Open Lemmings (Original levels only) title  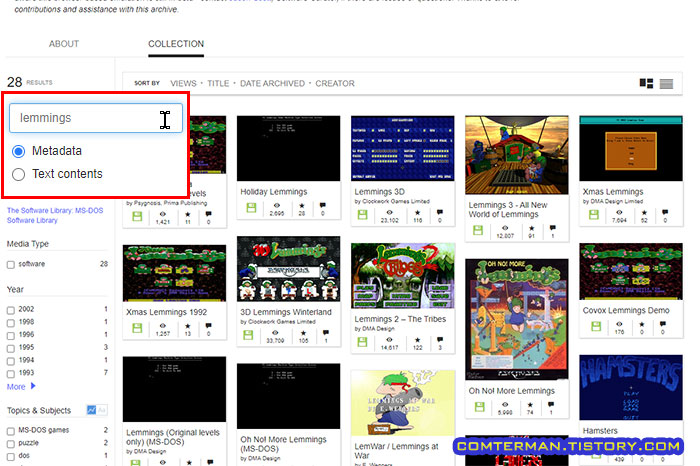pos(173,437)
